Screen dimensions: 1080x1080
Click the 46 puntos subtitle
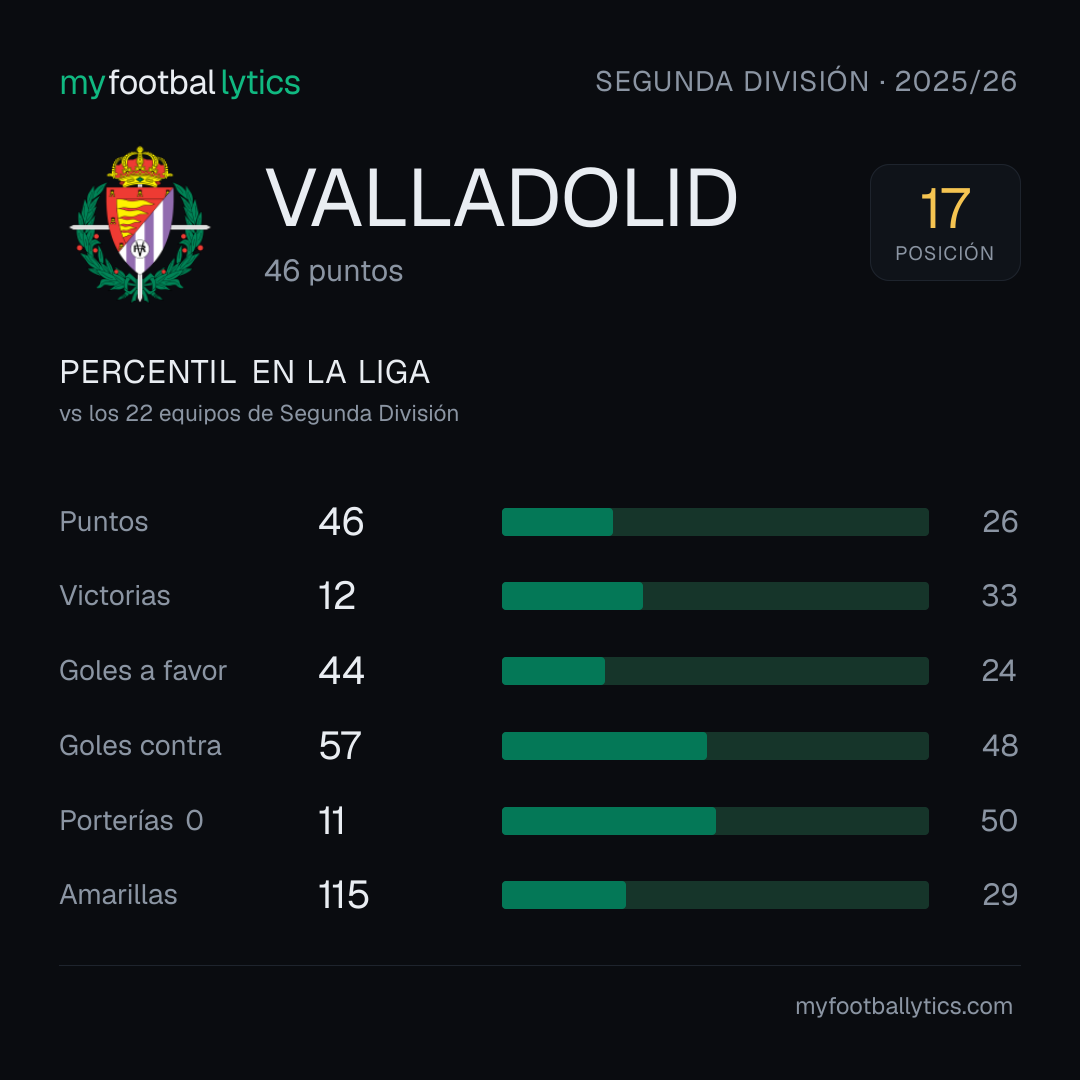click(x=333, y=271)
